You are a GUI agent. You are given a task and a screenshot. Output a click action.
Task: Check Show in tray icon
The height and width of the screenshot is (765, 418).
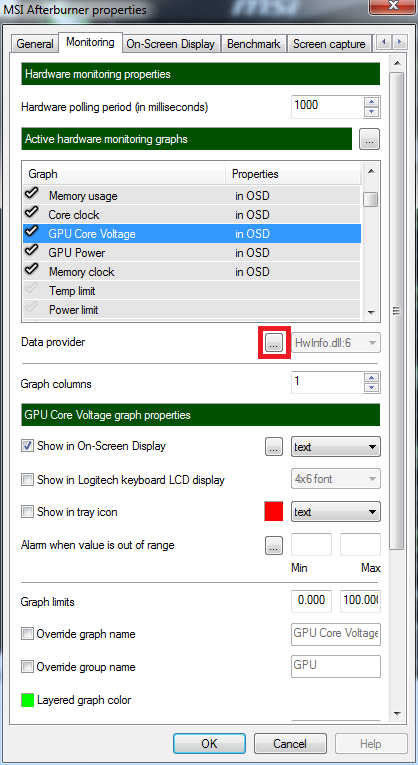point(27,512)
